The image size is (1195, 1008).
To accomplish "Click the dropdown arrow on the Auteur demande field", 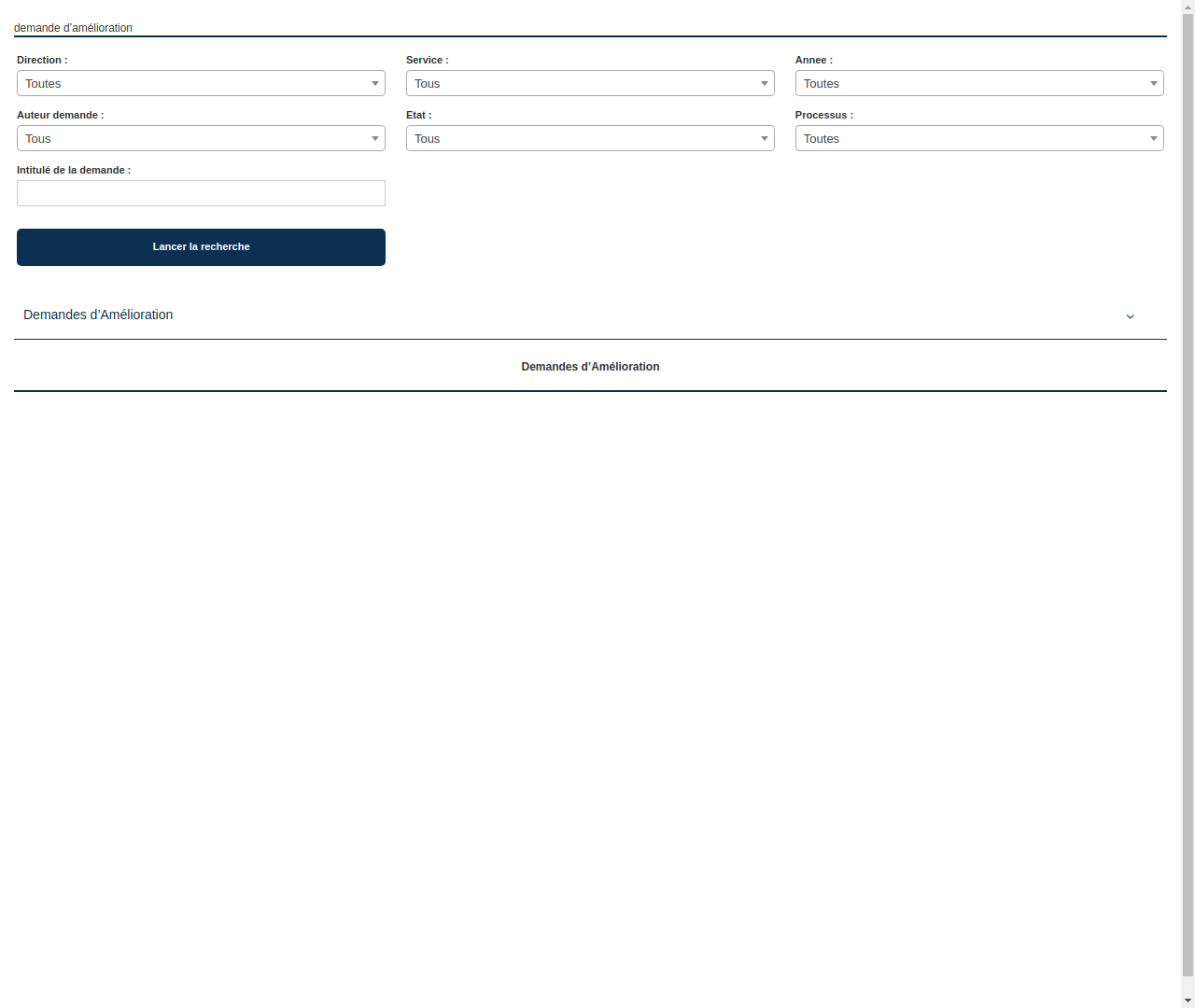I will [375, 138].
